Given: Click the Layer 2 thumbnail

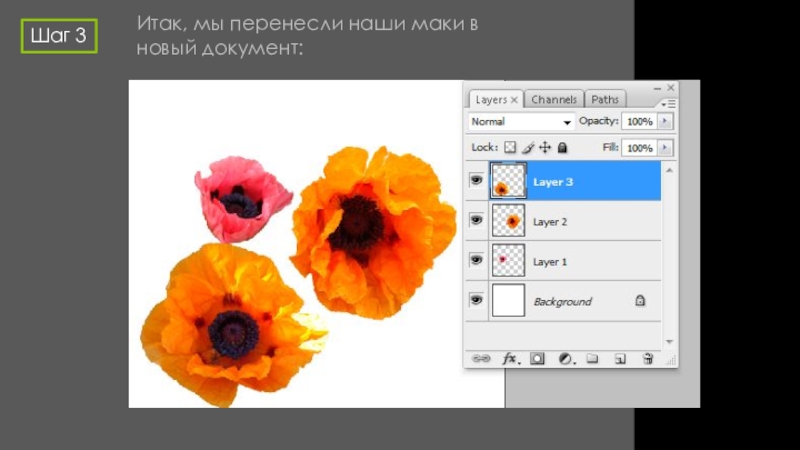Looking at the screenshot, I should [x=509, y=221].
